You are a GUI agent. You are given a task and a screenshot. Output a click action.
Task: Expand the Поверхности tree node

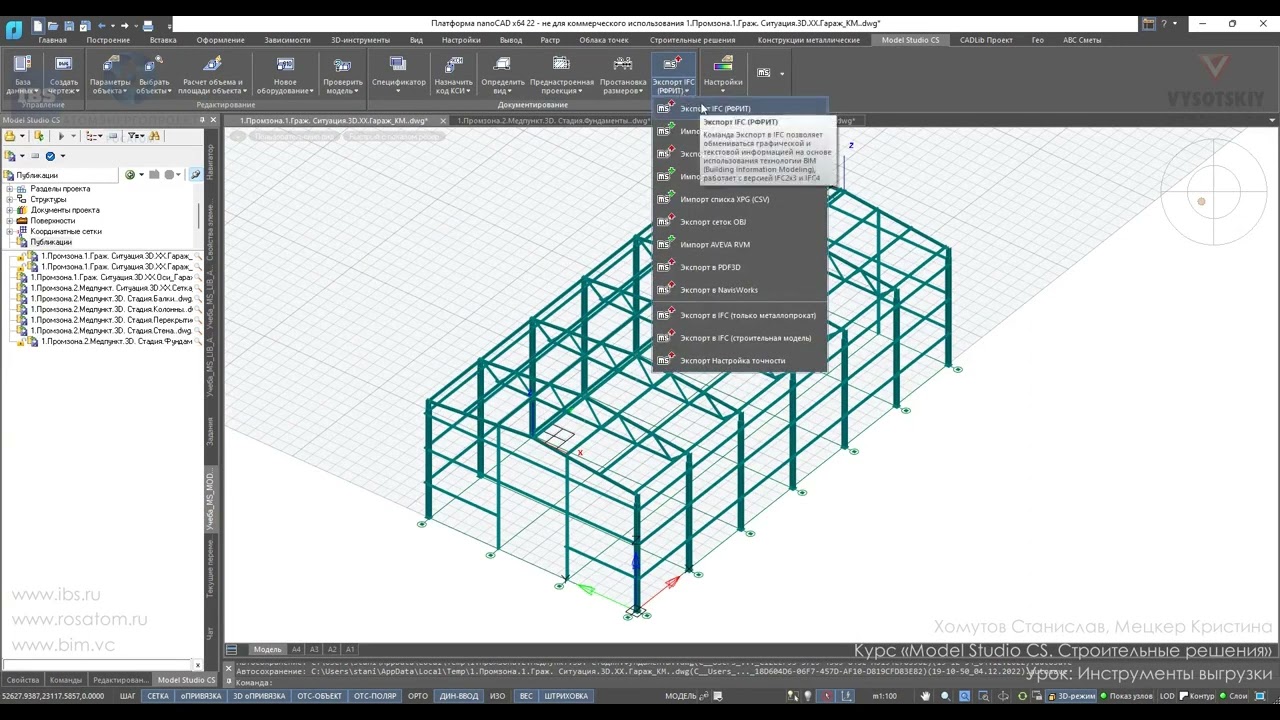coord(10,221)
